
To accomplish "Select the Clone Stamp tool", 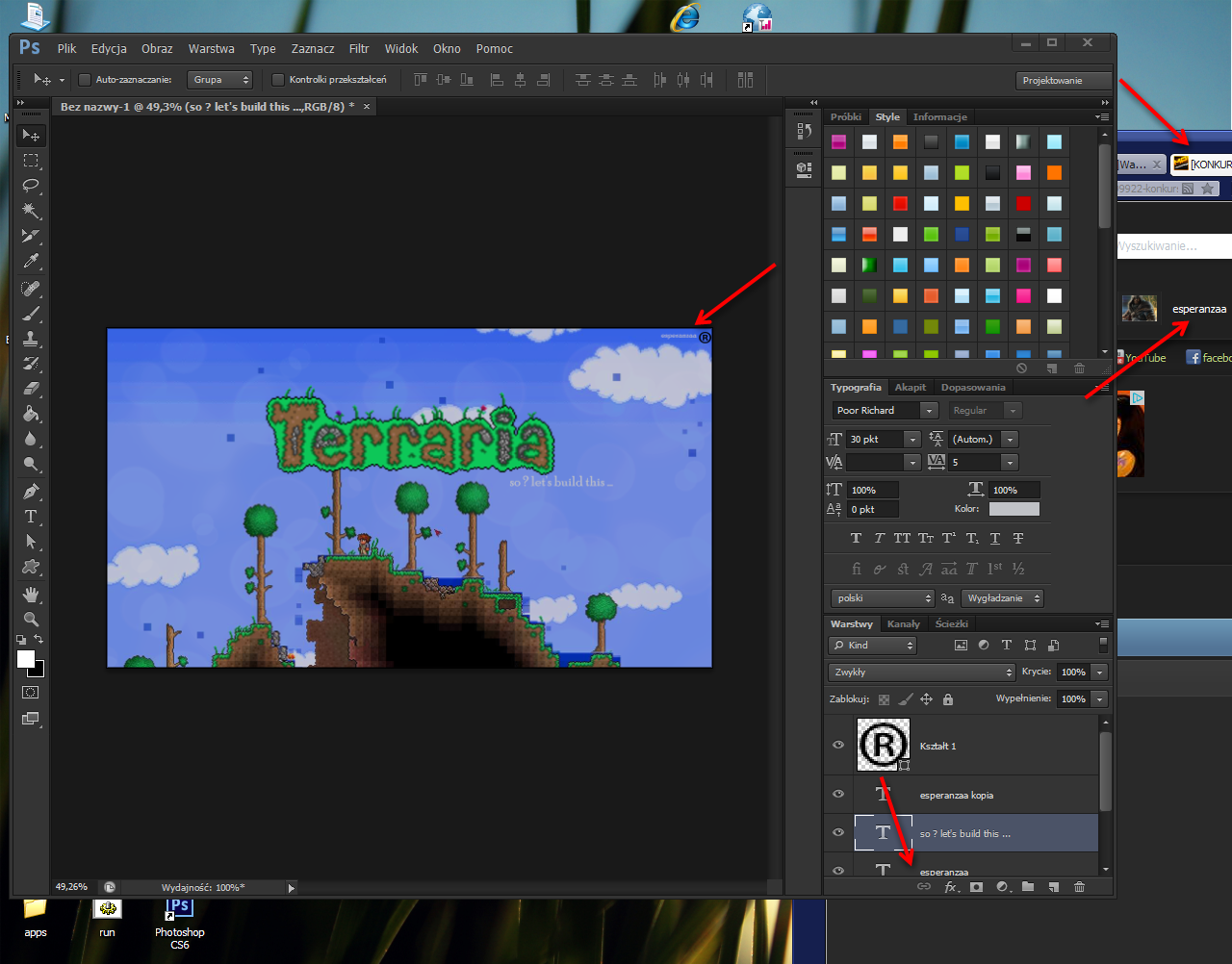I will tap(32, 339).
